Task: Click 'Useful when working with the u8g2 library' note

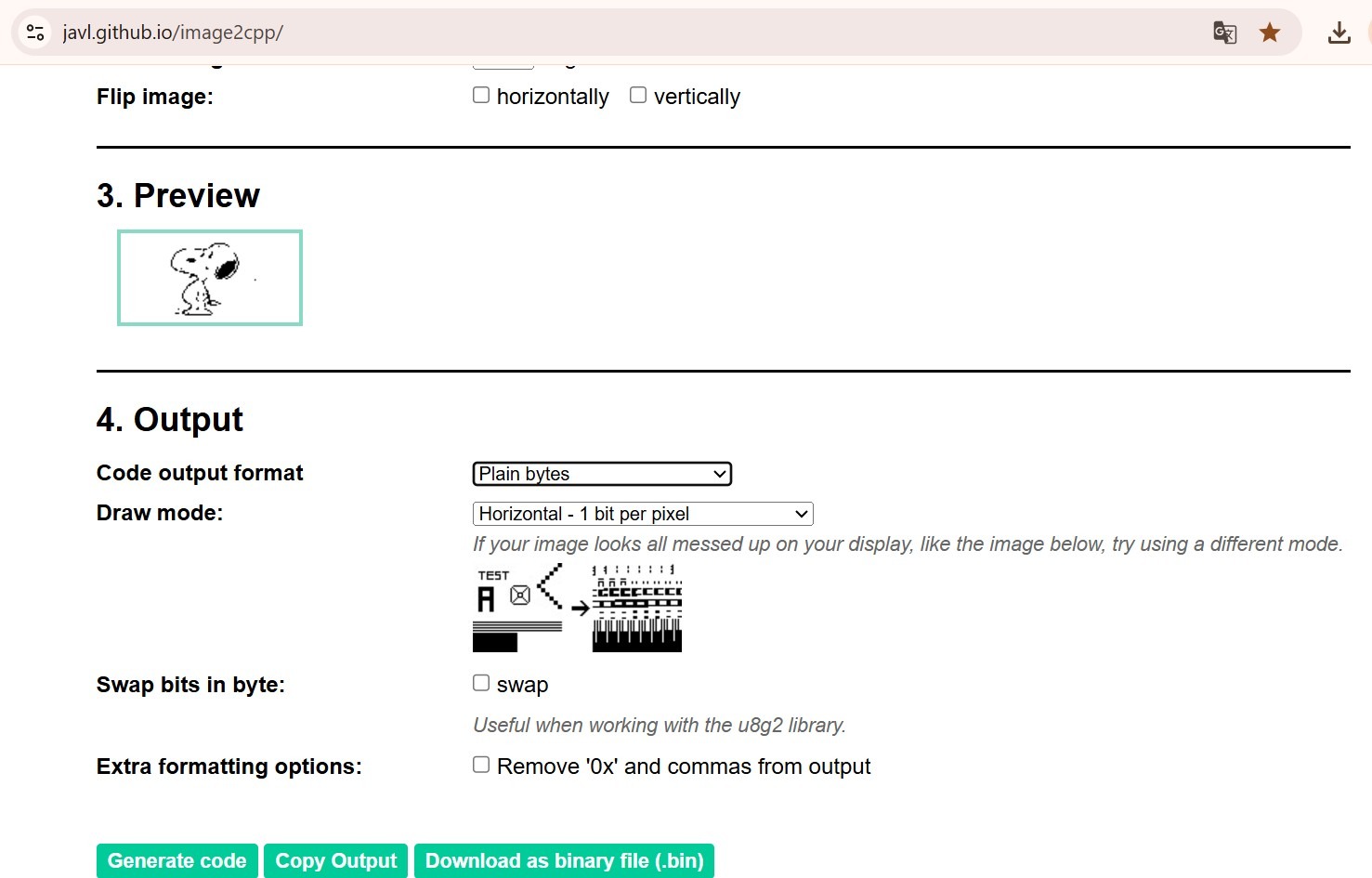Action: [660, 726]
